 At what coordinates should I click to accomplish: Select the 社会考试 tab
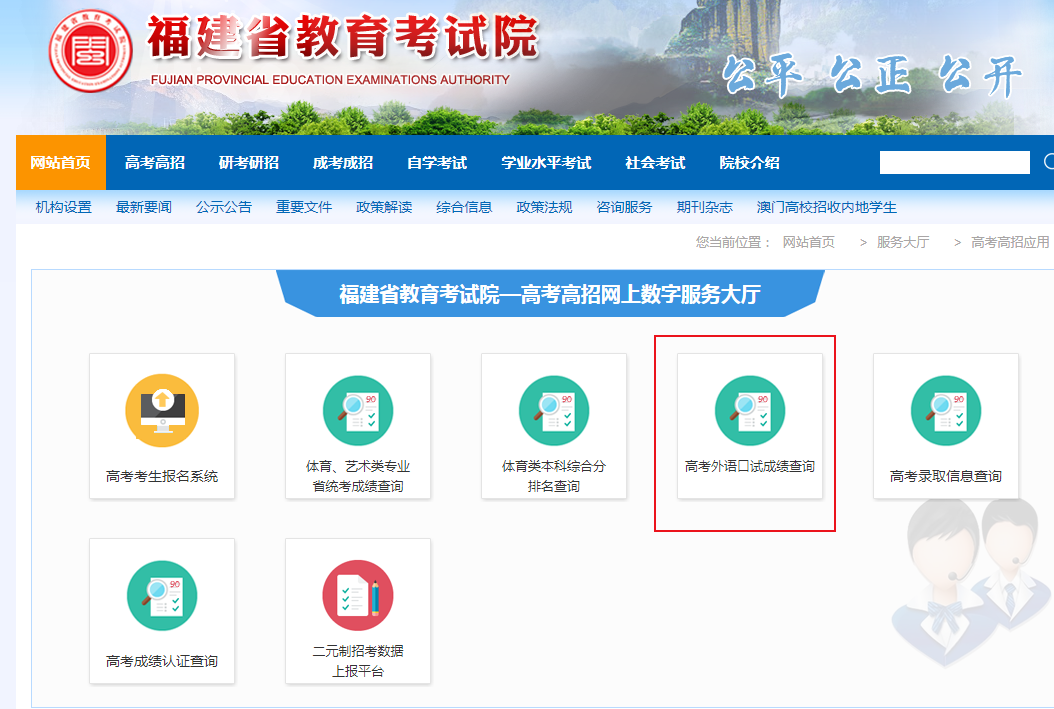pos(655,163)
